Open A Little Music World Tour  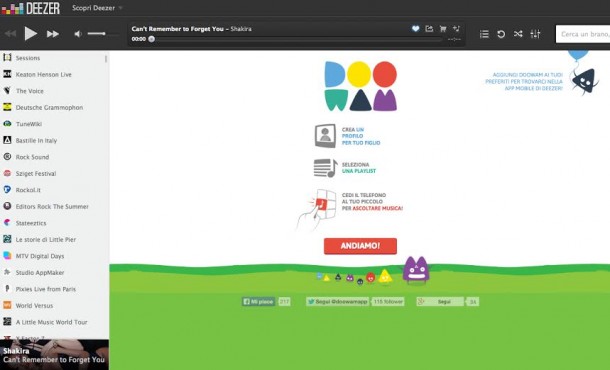pyautogui.click(x=51, y=322)
